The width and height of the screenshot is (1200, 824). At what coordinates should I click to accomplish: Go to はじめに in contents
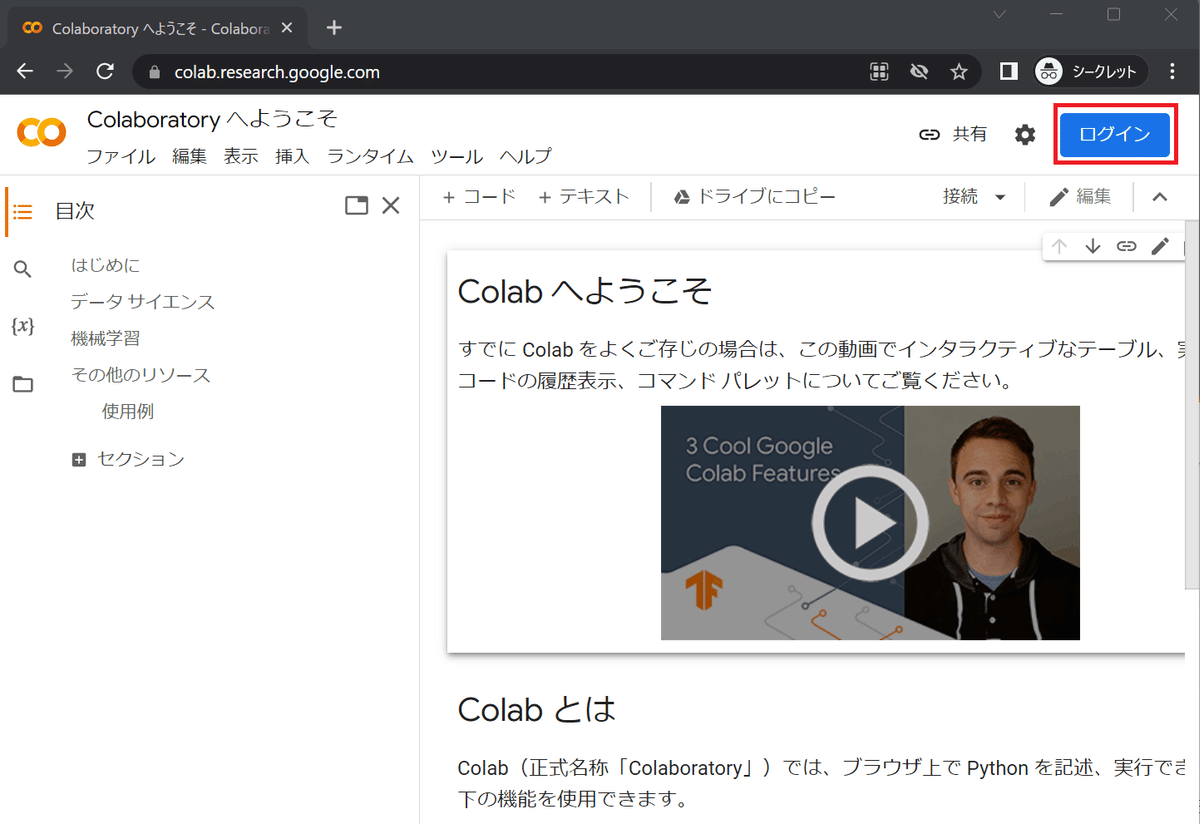106,265
